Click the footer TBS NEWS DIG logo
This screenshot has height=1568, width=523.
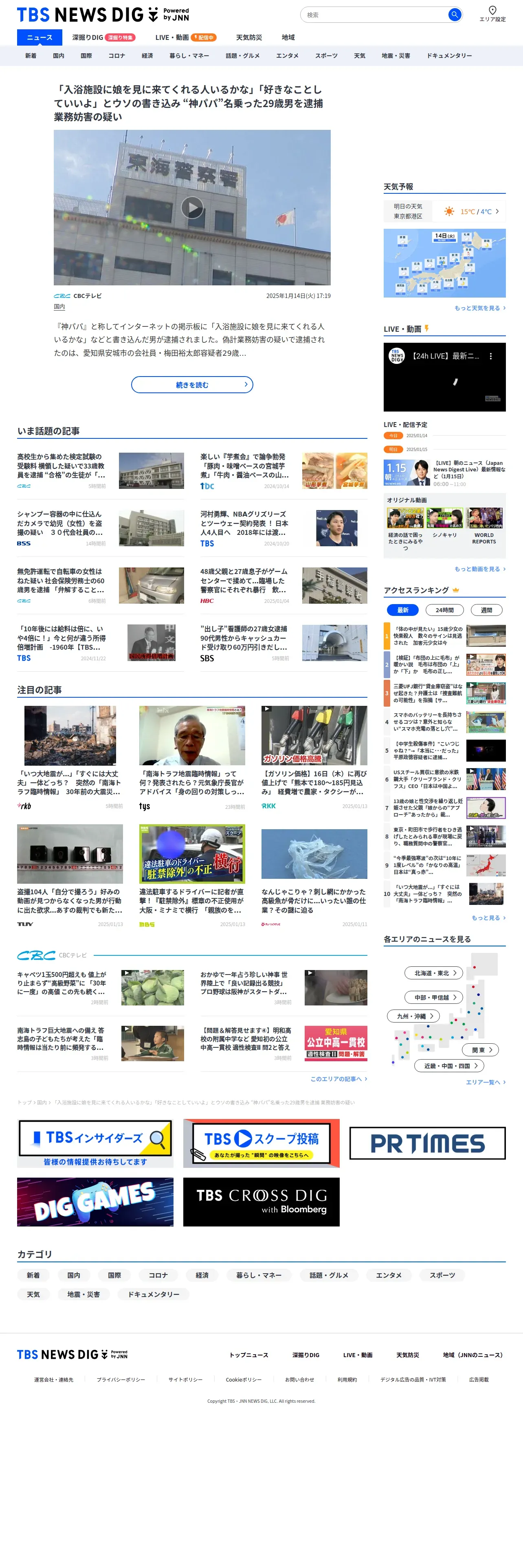pos(73,1354)
